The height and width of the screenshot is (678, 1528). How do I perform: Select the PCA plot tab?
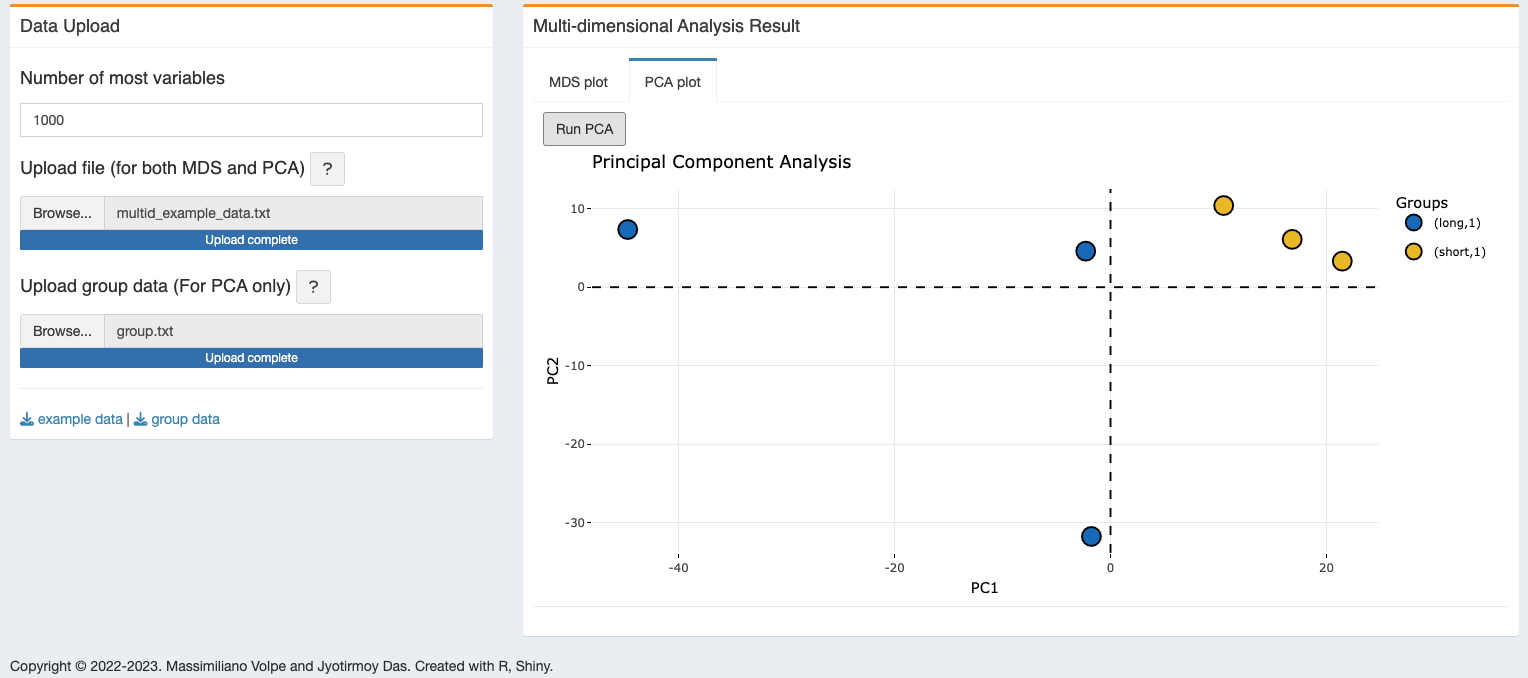[x=672, y=82]
